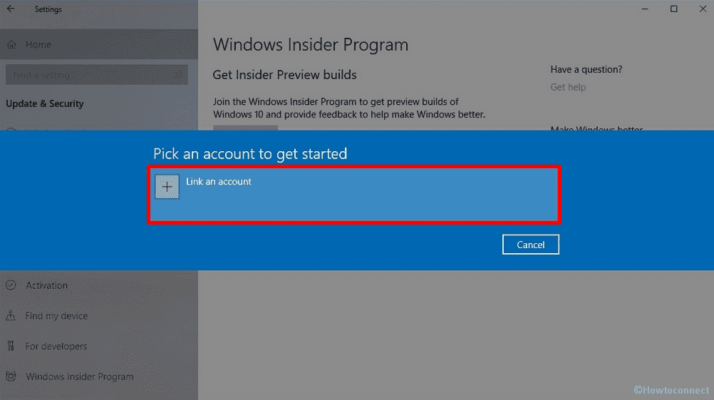Click the Update & Security heading
Screen dimensions: 714x400
click(45, 103)
